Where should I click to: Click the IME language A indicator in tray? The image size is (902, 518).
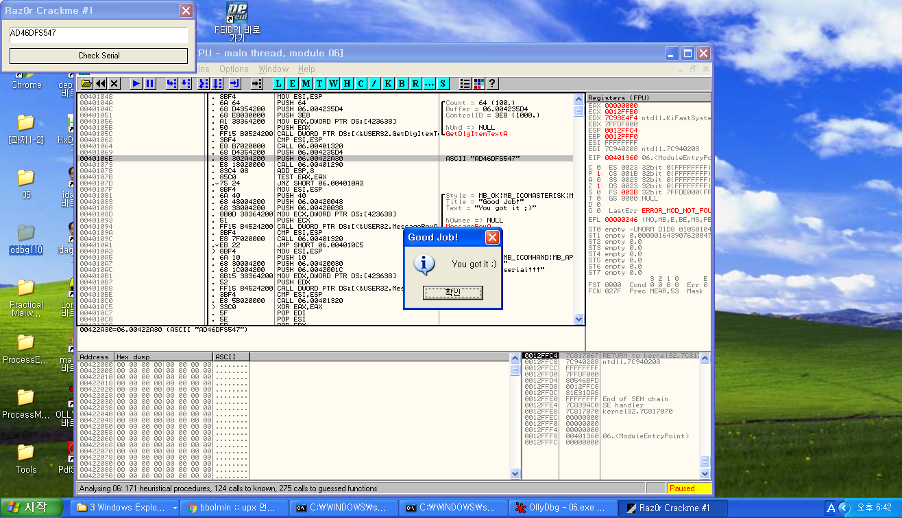point(830,508)
